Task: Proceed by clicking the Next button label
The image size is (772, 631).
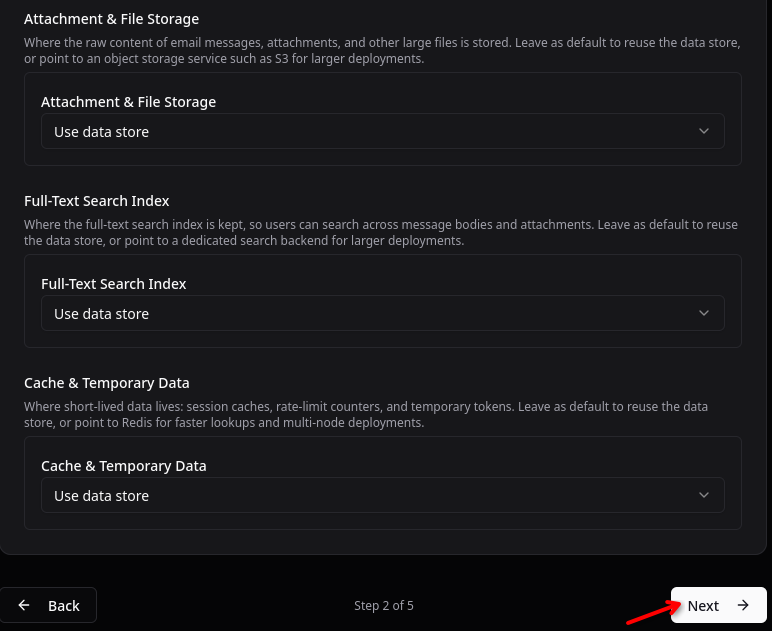Action: pyautogui.click(x=703, y=605)
